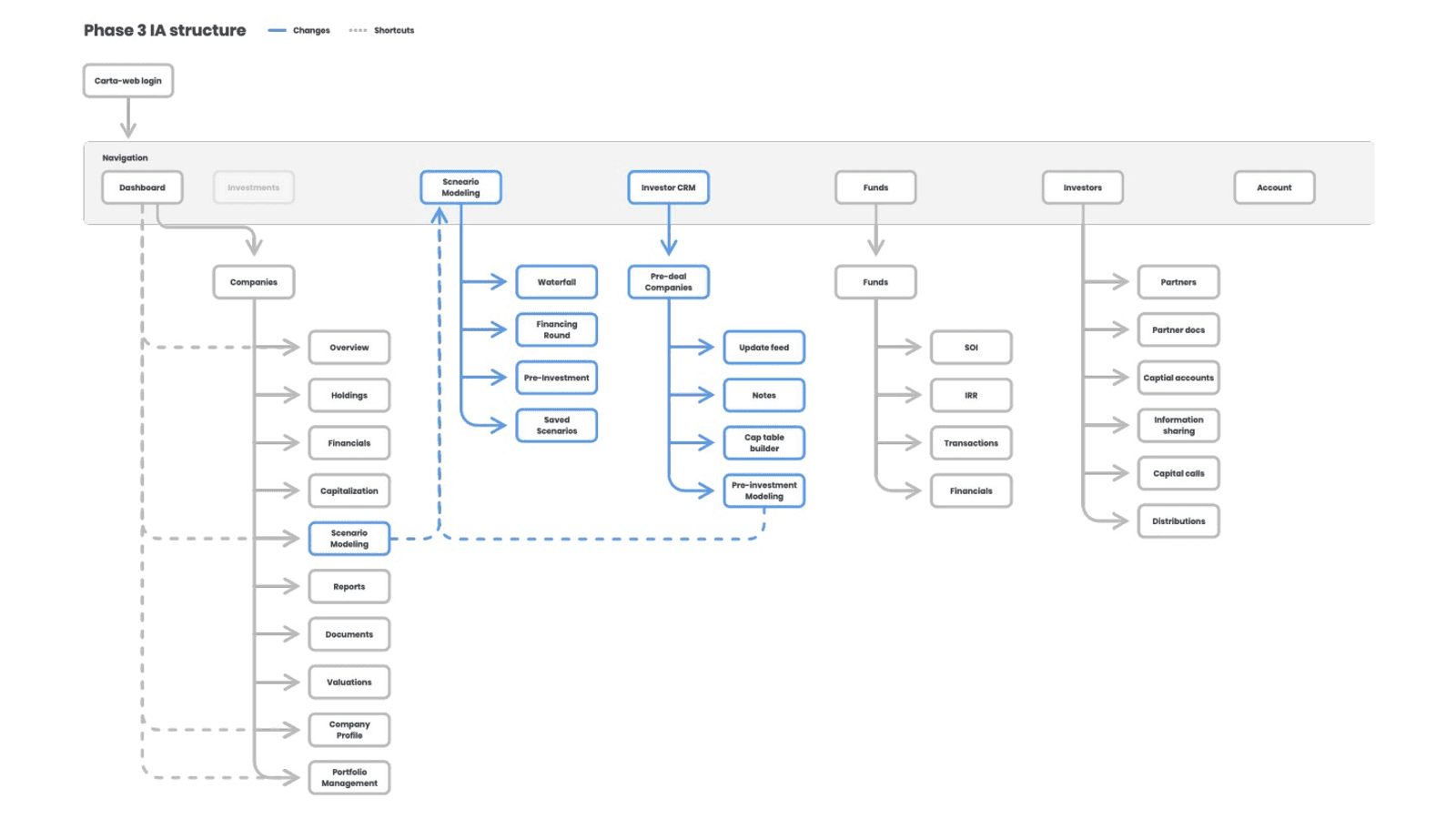Screen dimensions: 1456x819
Task: Click the Financing Round node
Action: [557, 329]
